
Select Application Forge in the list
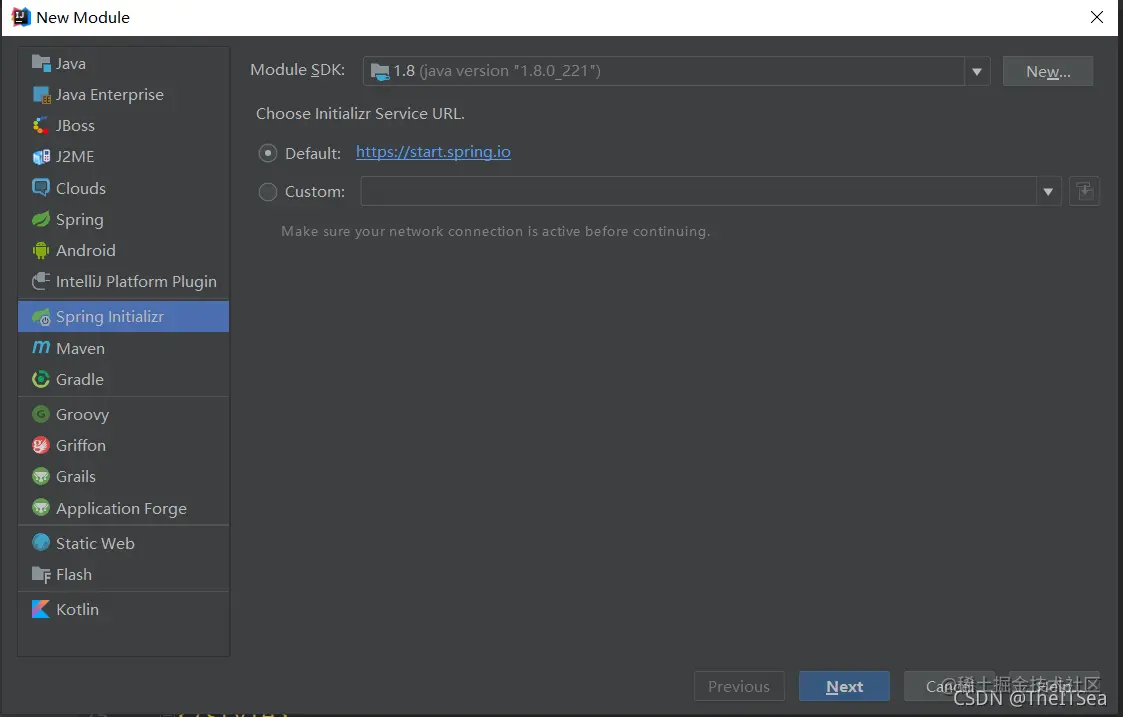[123, 508]
